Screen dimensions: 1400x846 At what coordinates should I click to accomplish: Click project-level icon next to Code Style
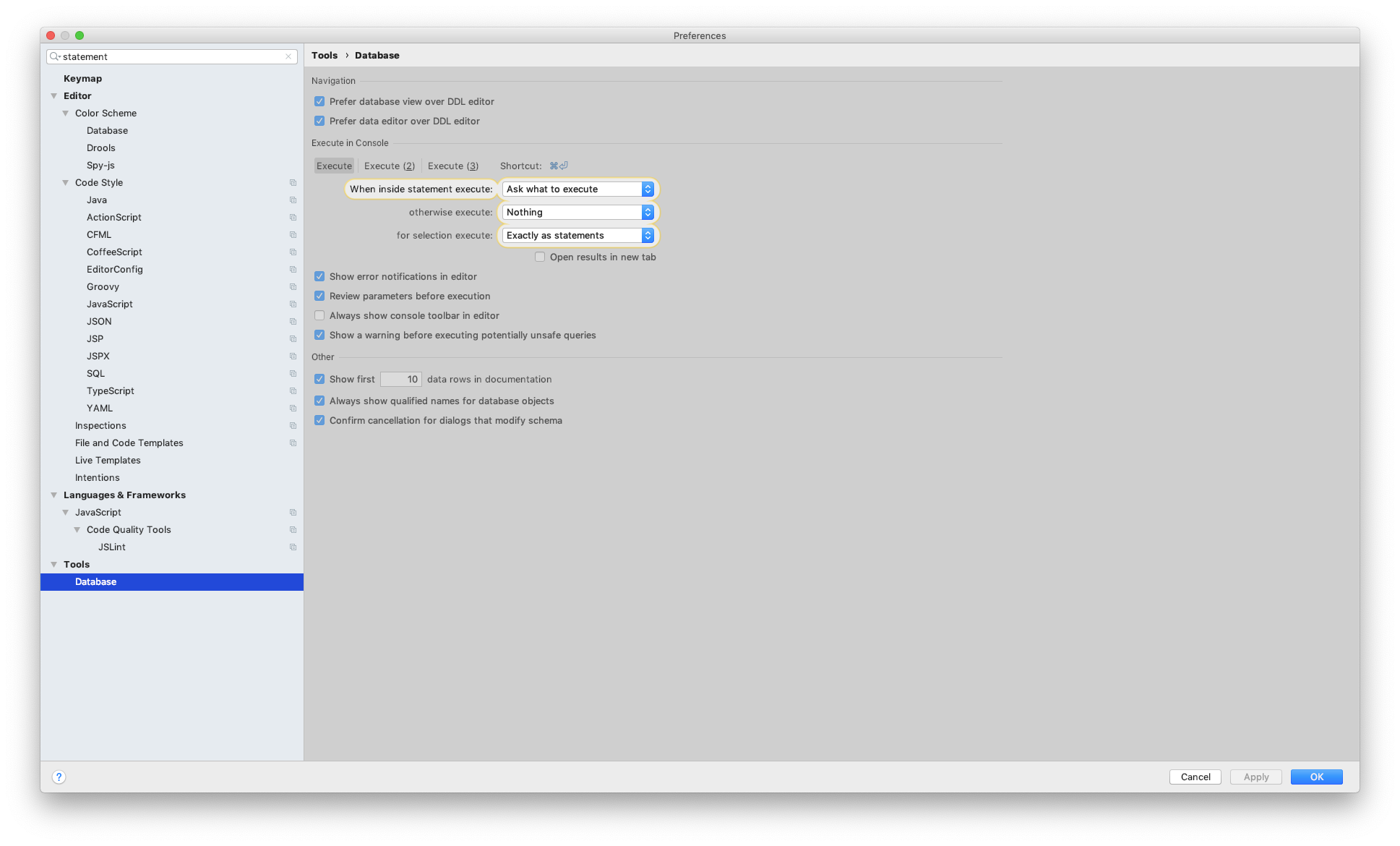click(293, 183)
